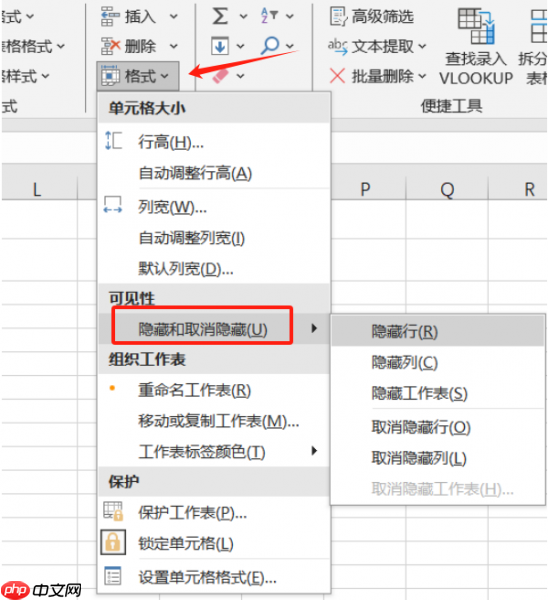Click the Lock Cell padlock icon

pyautogui.click(x=113, y=542)
